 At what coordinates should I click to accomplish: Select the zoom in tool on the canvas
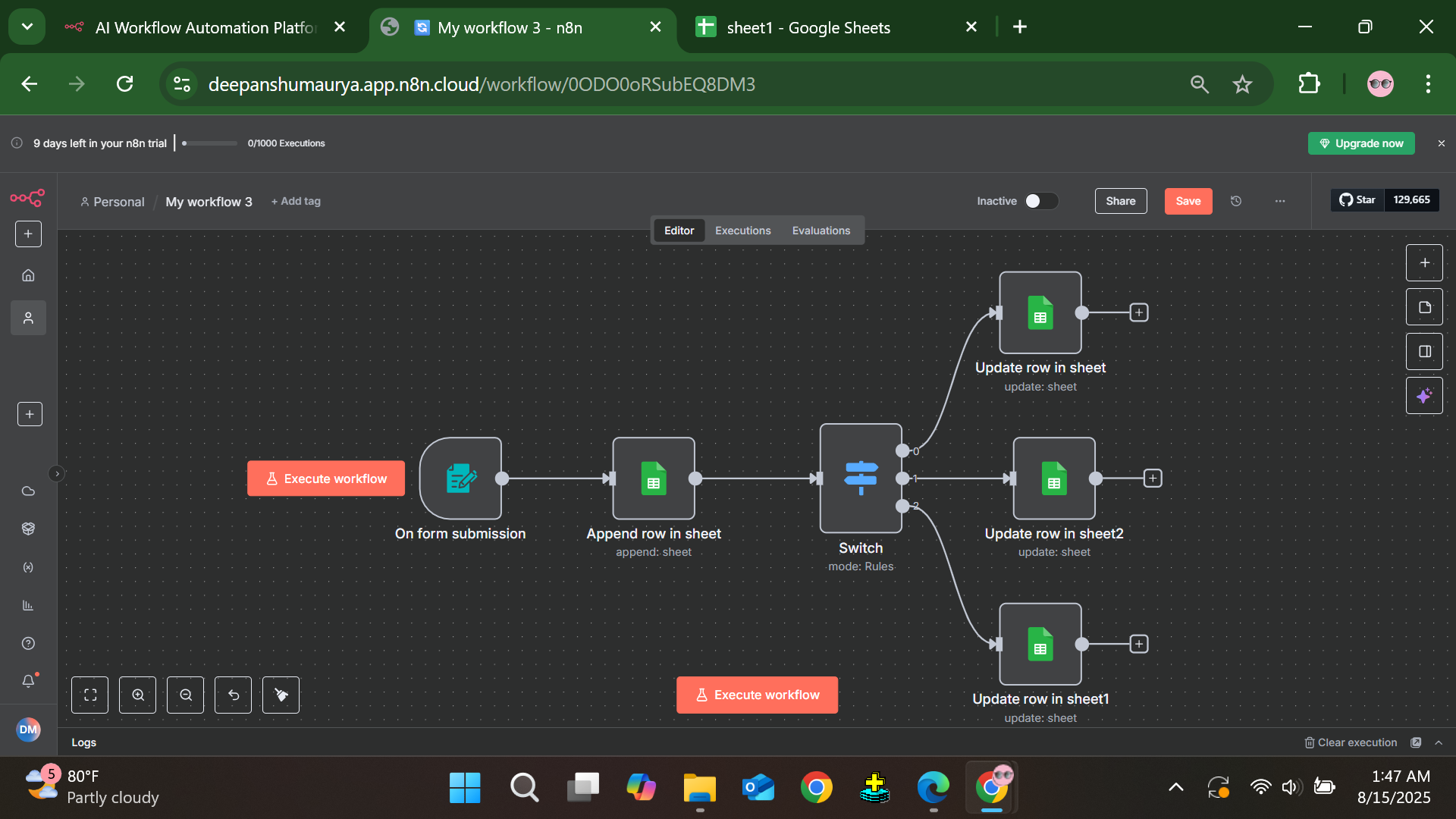[137, 695]
